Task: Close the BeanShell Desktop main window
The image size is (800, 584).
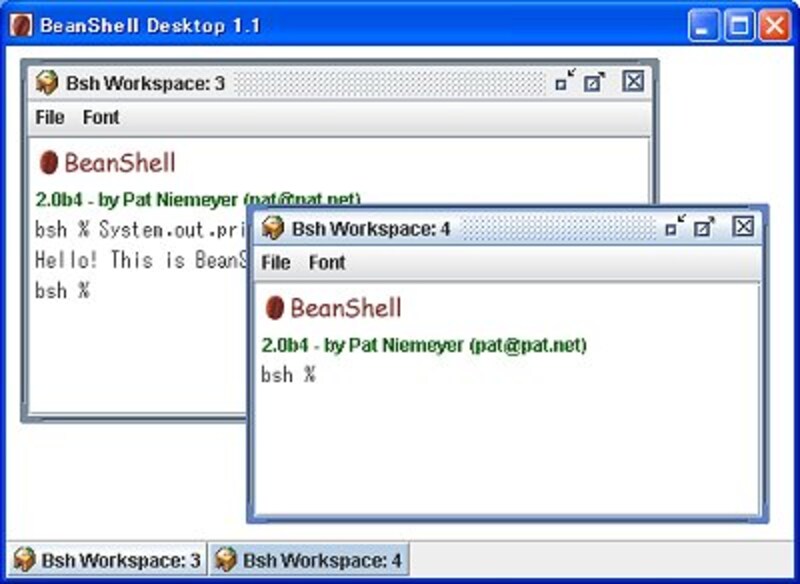Action: 774,25
